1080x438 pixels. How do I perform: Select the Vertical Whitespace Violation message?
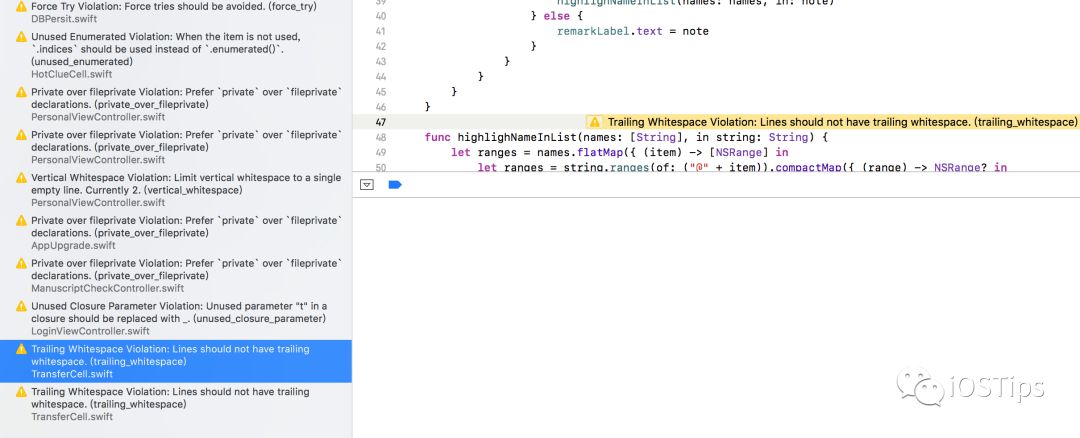[x=186, y=184]
